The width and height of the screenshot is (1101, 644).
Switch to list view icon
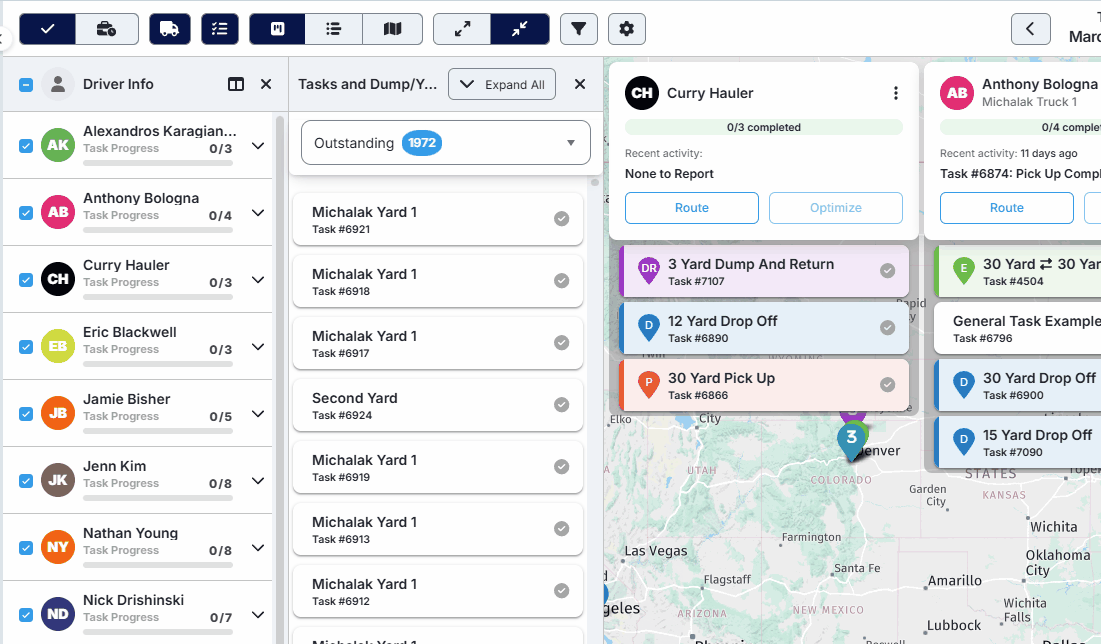click(x=334, y=29)
